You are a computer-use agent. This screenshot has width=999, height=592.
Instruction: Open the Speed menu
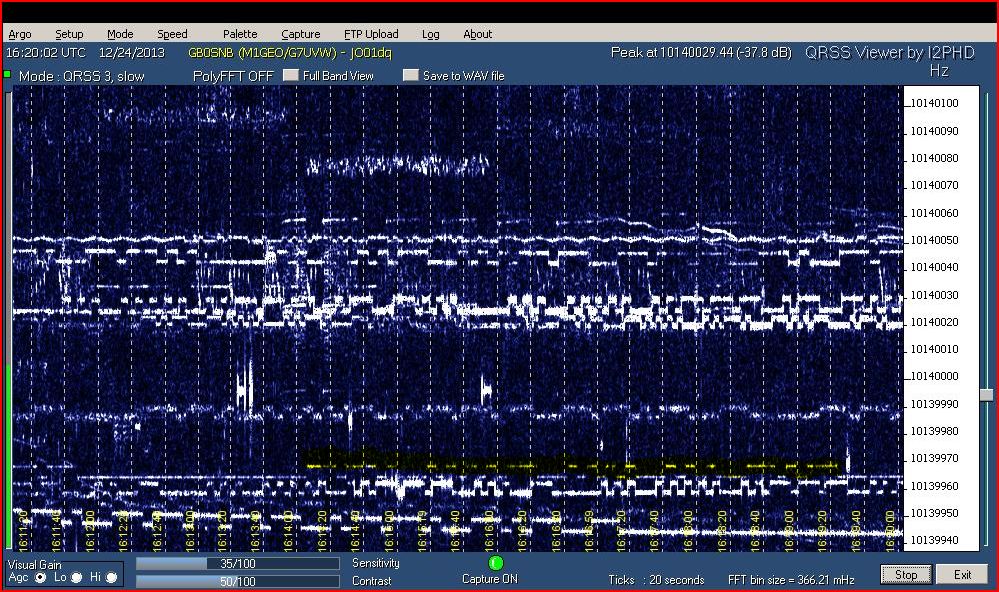pyautogui.click(x=172, y=34)
